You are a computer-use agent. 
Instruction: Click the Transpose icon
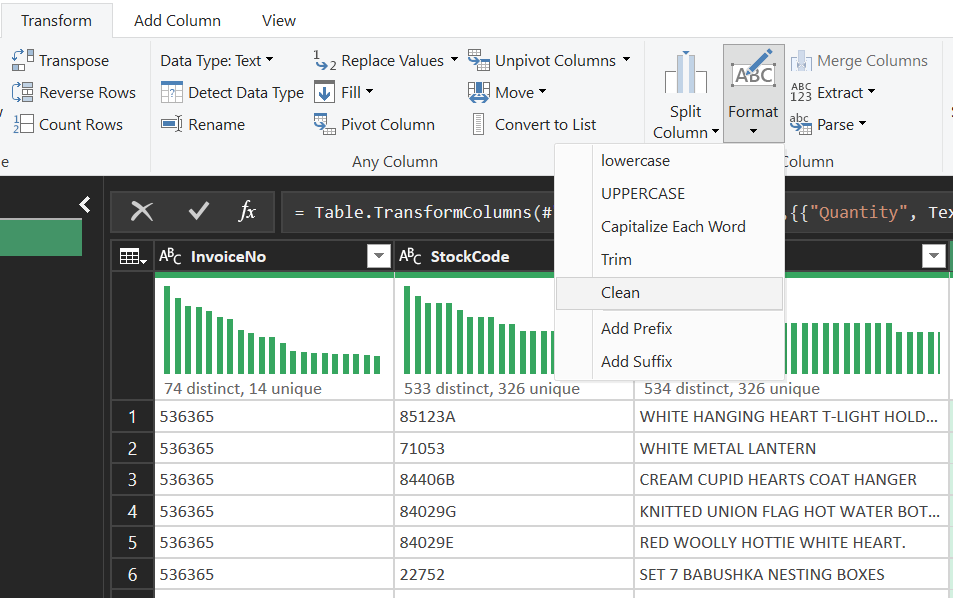tap(22, 61)
